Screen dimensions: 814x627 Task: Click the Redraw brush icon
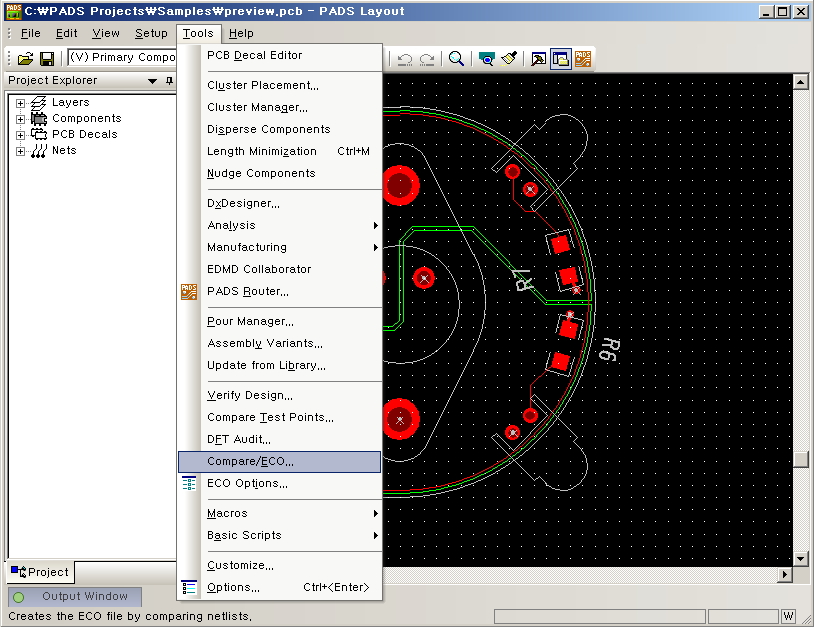509,59
